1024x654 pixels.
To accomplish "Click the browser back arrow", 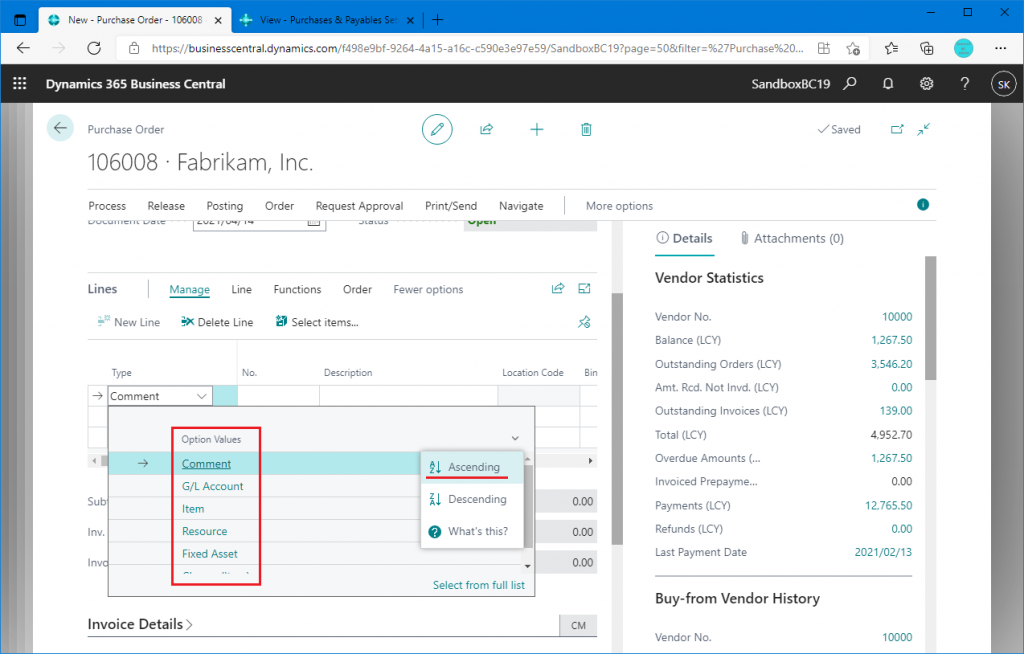I will 24,48.
